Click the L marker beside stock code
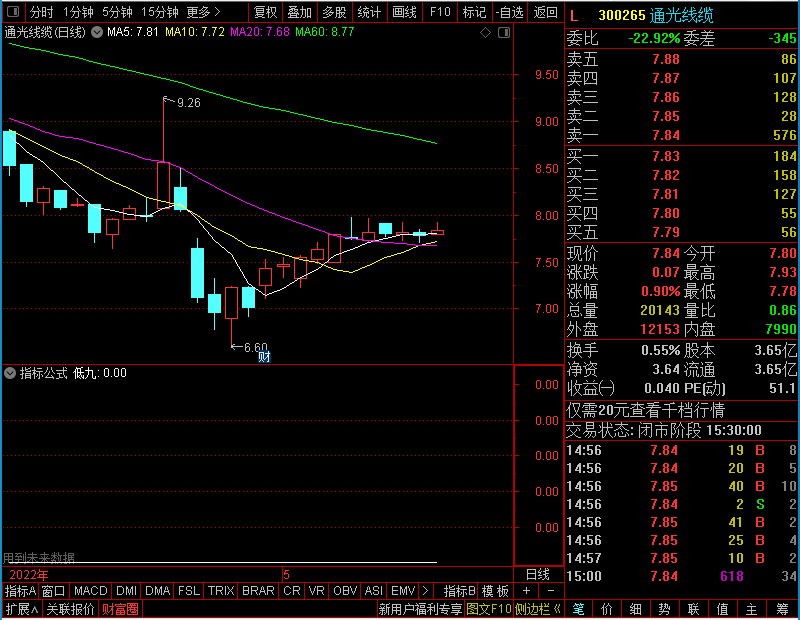 click(574, 16)
